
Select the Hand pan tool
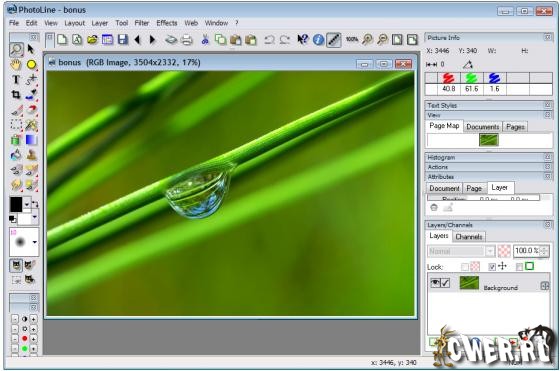pos(16,65)
